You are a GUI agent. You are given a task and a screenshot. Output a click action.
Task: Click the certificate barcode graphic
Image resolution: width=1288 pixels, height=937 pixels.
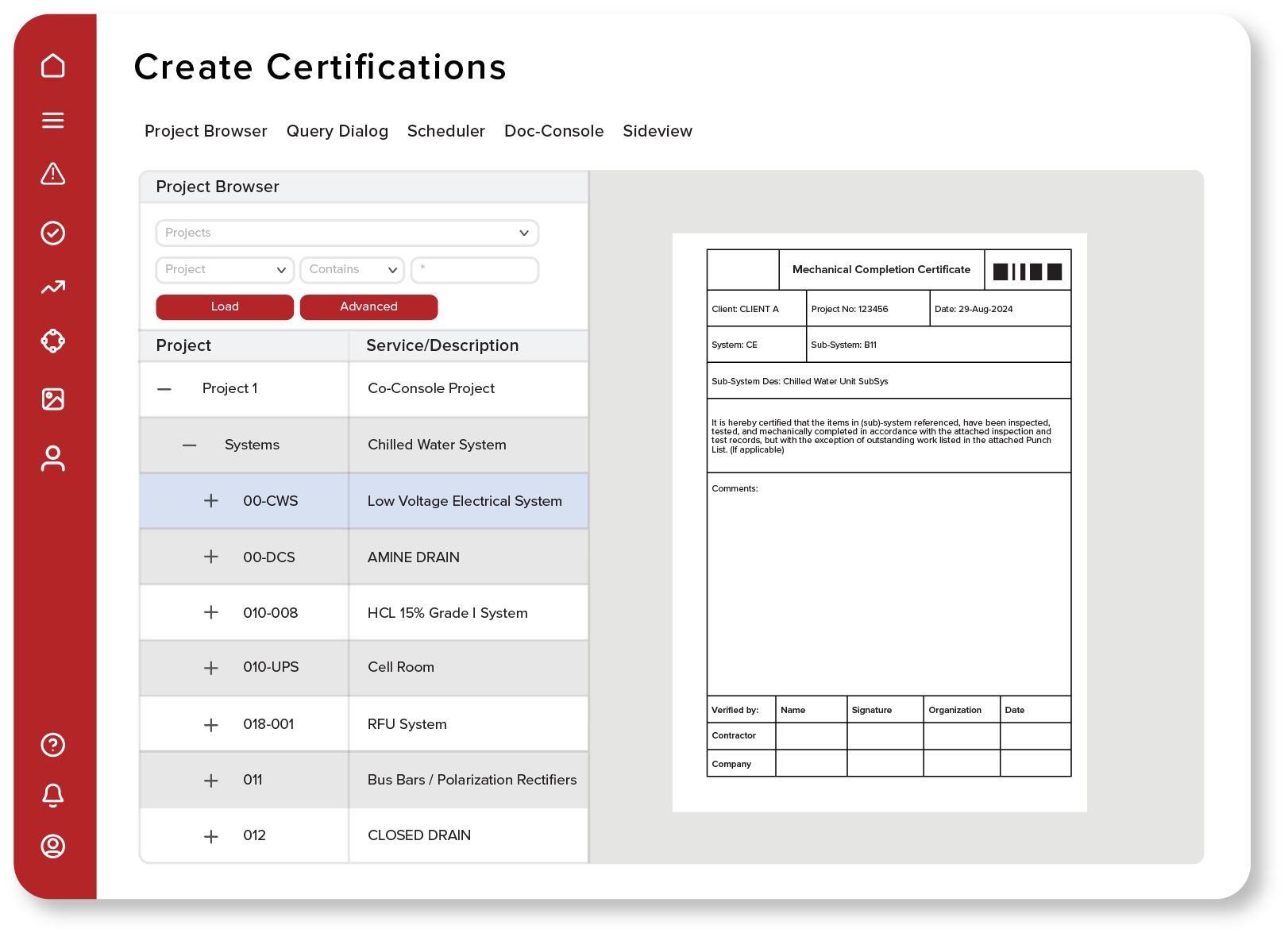(1028, 272)
